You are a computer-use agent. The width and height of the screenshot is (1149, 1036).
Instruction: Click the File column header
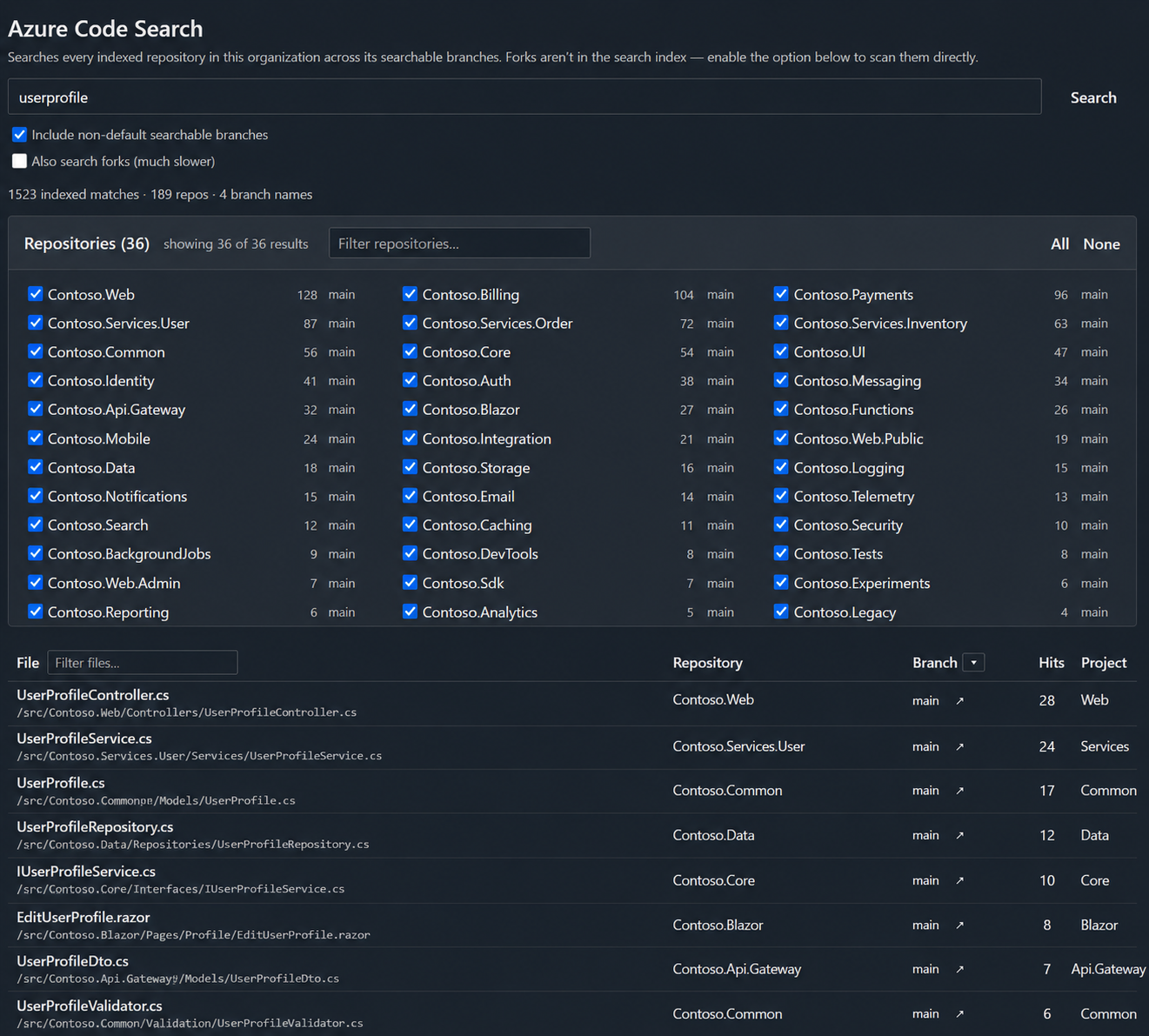pyautogui.click(x=28, y=663)
